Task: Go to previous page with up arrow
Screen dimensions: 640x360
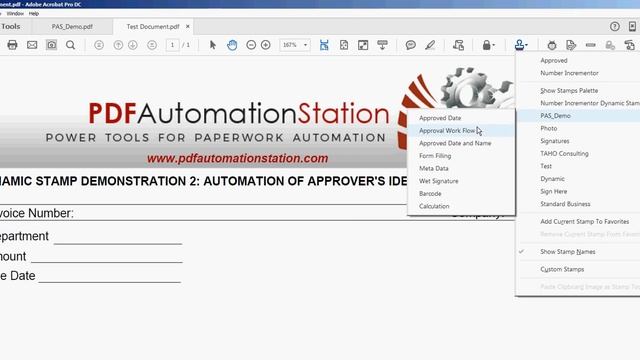Action: [x=118, y=45]
